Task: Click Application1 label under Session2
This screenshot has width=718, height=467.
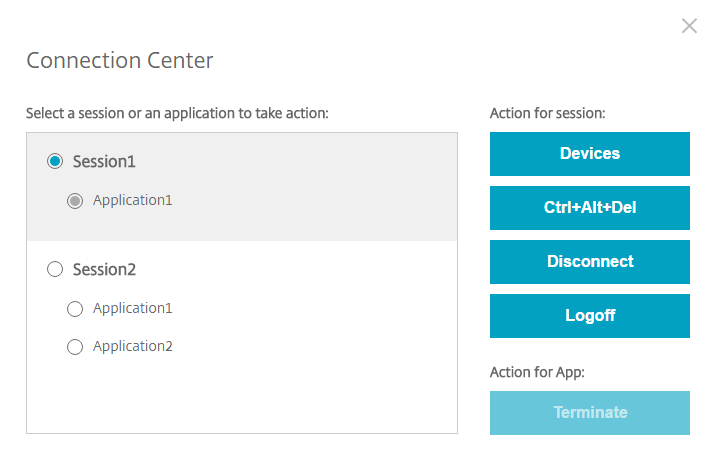Action: (x=132, y=308)
